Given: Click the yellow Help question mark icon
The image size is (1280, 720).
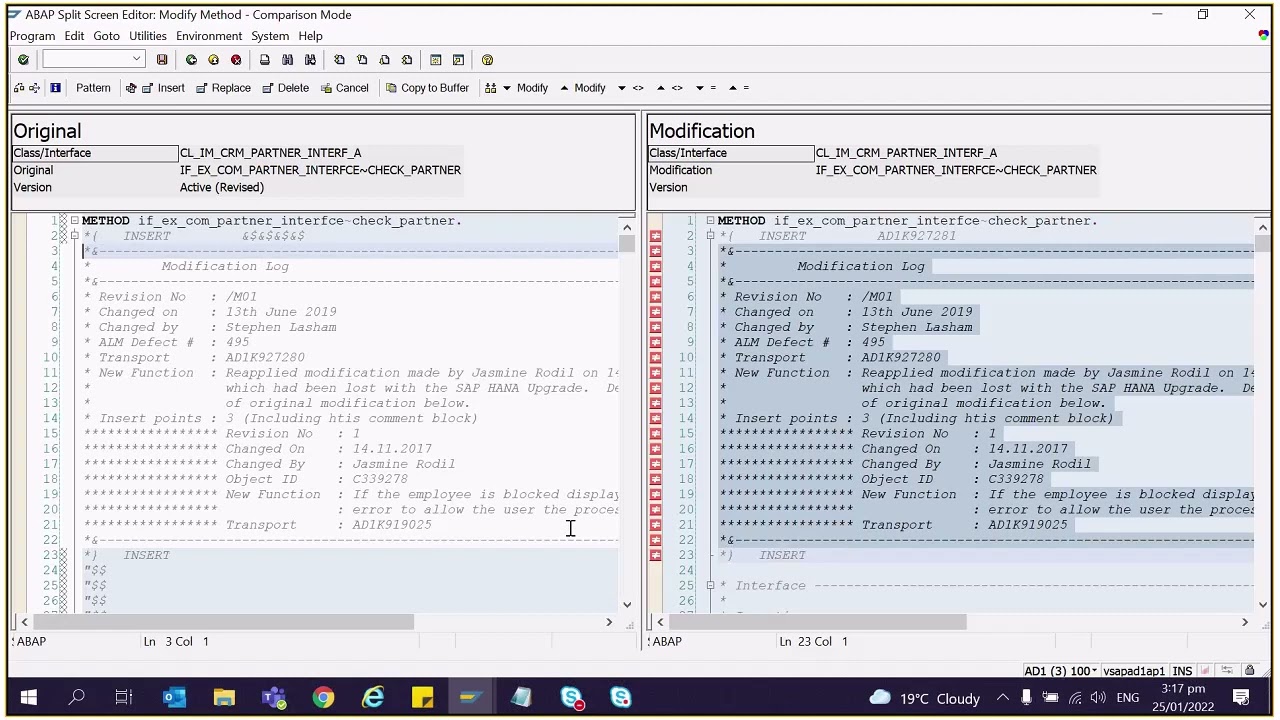Looking at the screenshot, I should (x=487, y=60).
